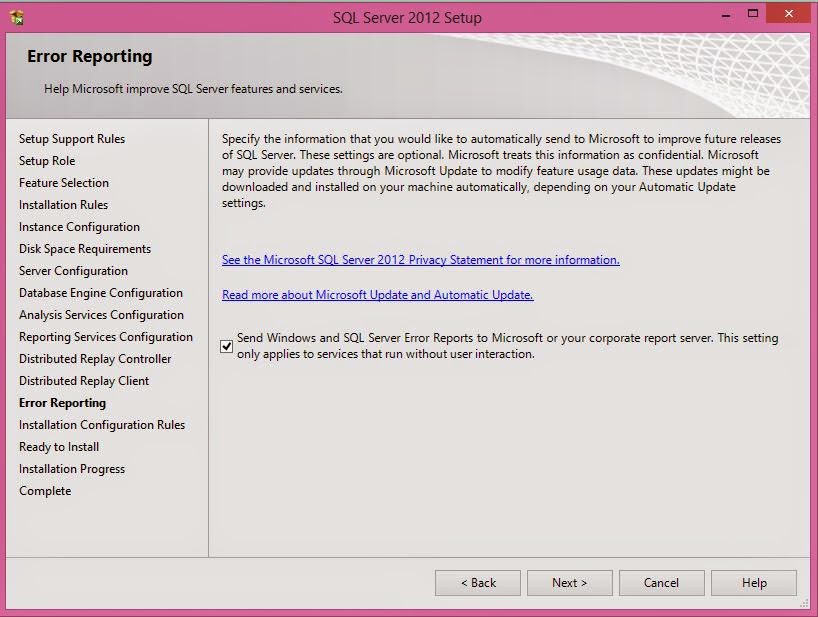Click the resize grip in the window corner
818x617 pixels.
click(805, 603)
